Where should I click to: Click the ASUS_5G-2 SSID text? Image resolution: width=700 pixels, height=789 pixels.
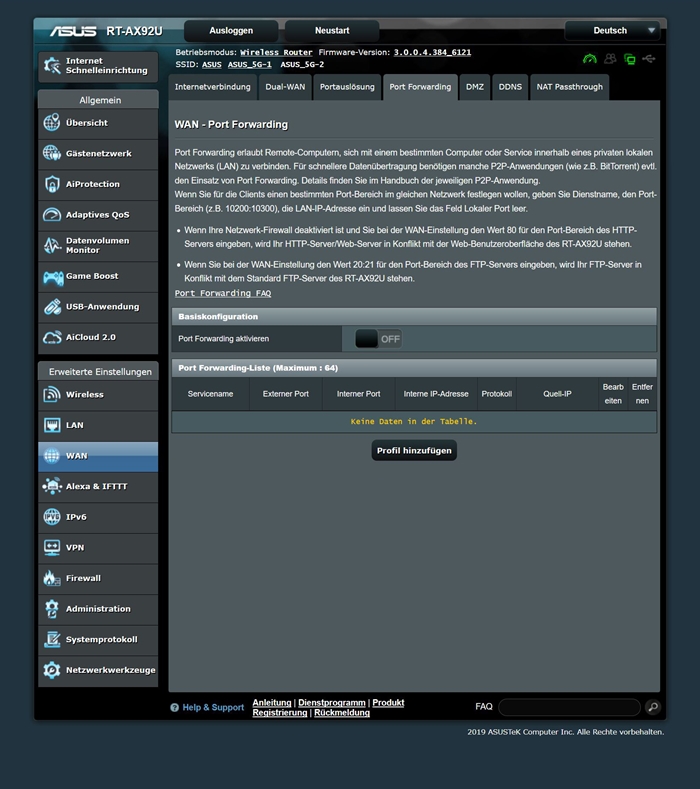pos(302,64)
